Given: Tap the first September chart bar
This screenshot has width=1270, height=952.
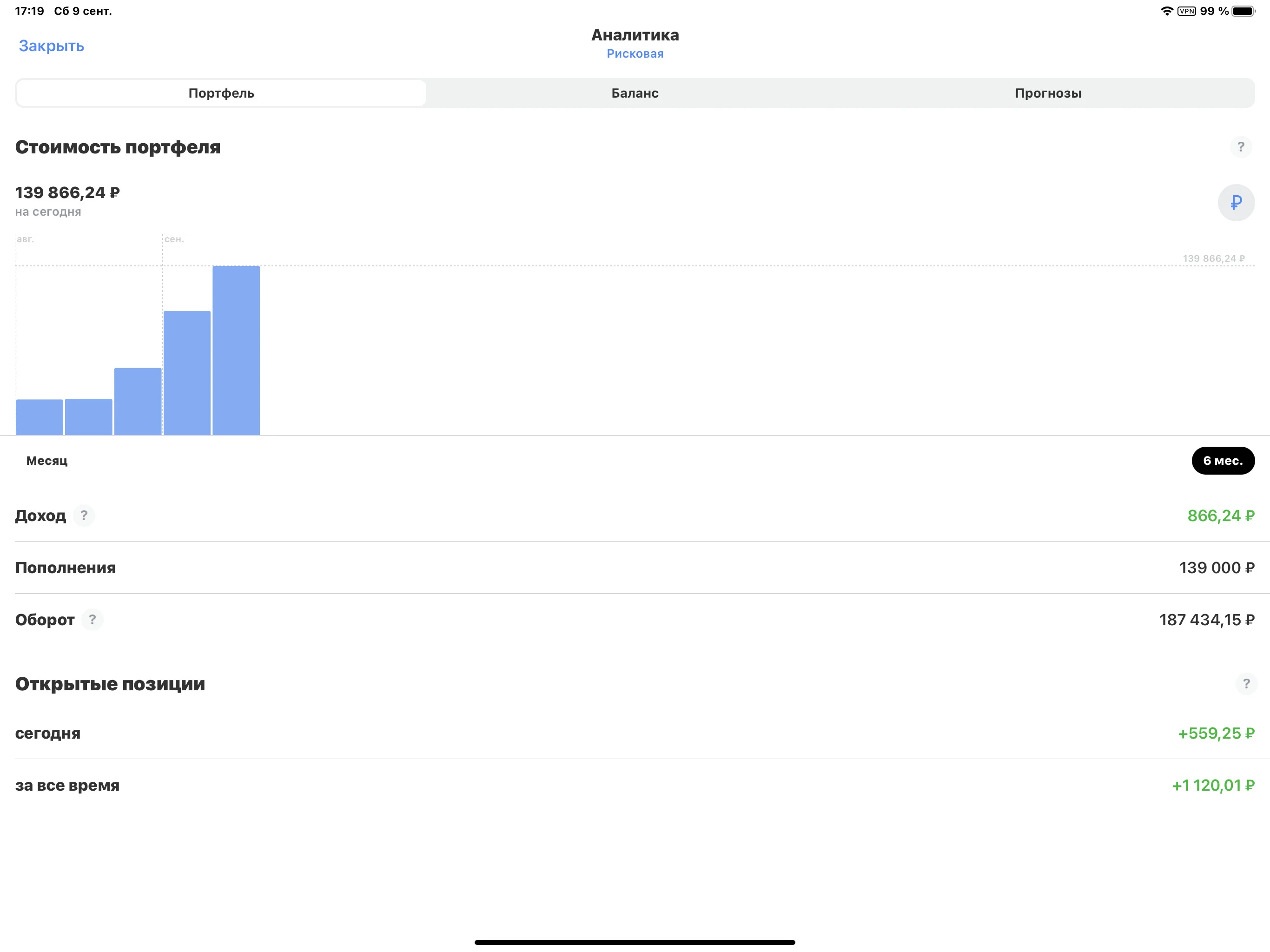Looking at the screenshot, I should coord(186,373).
